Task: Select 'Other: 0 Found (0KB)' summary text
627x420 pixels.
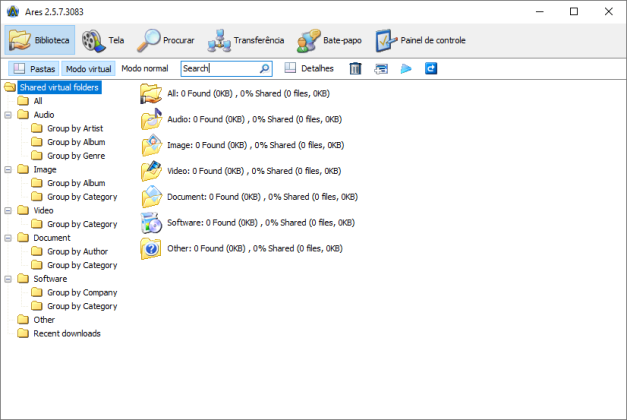Action: click(x=255, y=248)
